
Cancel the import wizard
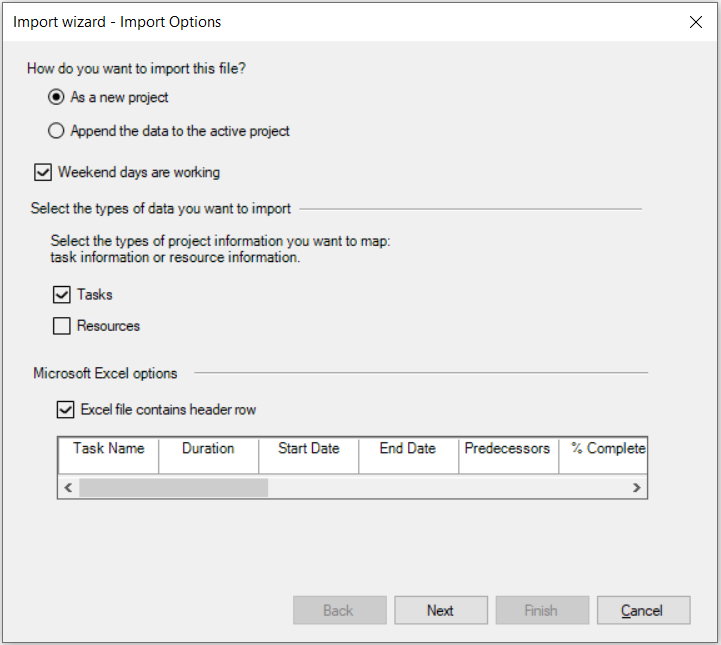pyautogui.click(x=643, y=610)
